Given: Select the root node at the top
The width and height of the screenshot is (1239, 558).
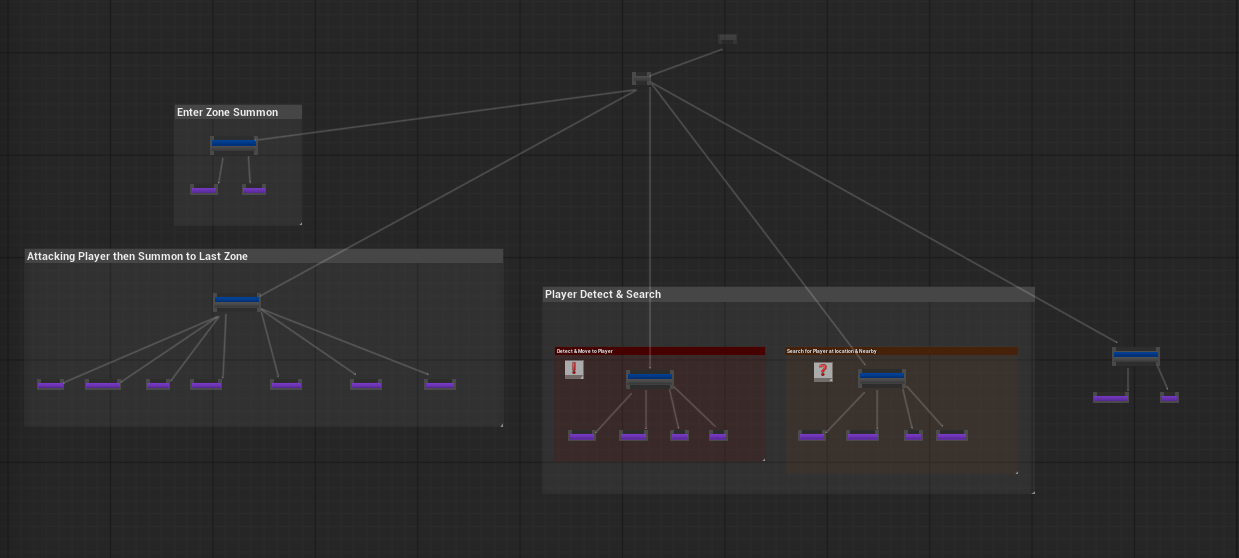Looking at the screenshot, I should [x=728, y=39].
